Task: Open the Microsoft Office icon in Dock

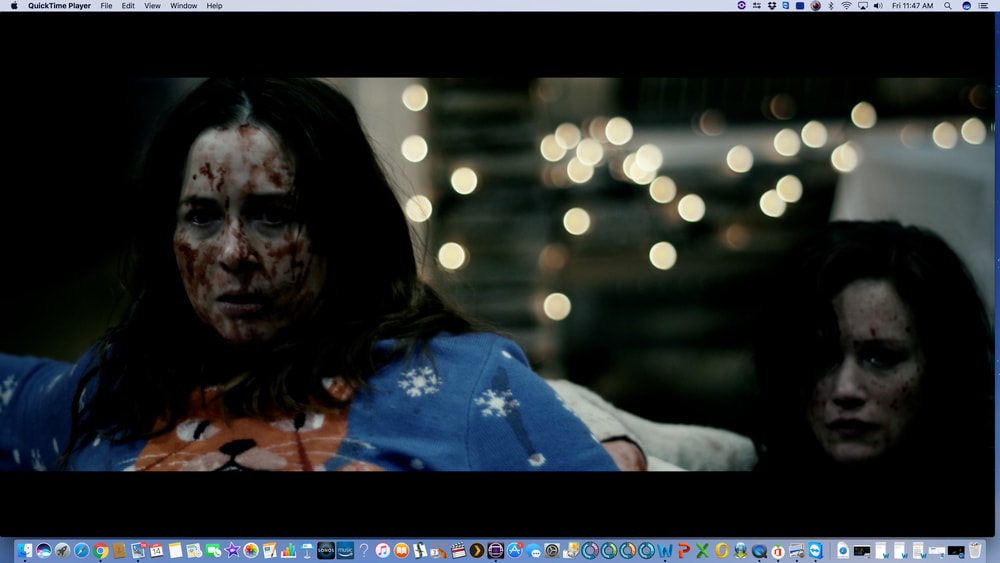Action: pyautogui.click(x=778, y=550)
